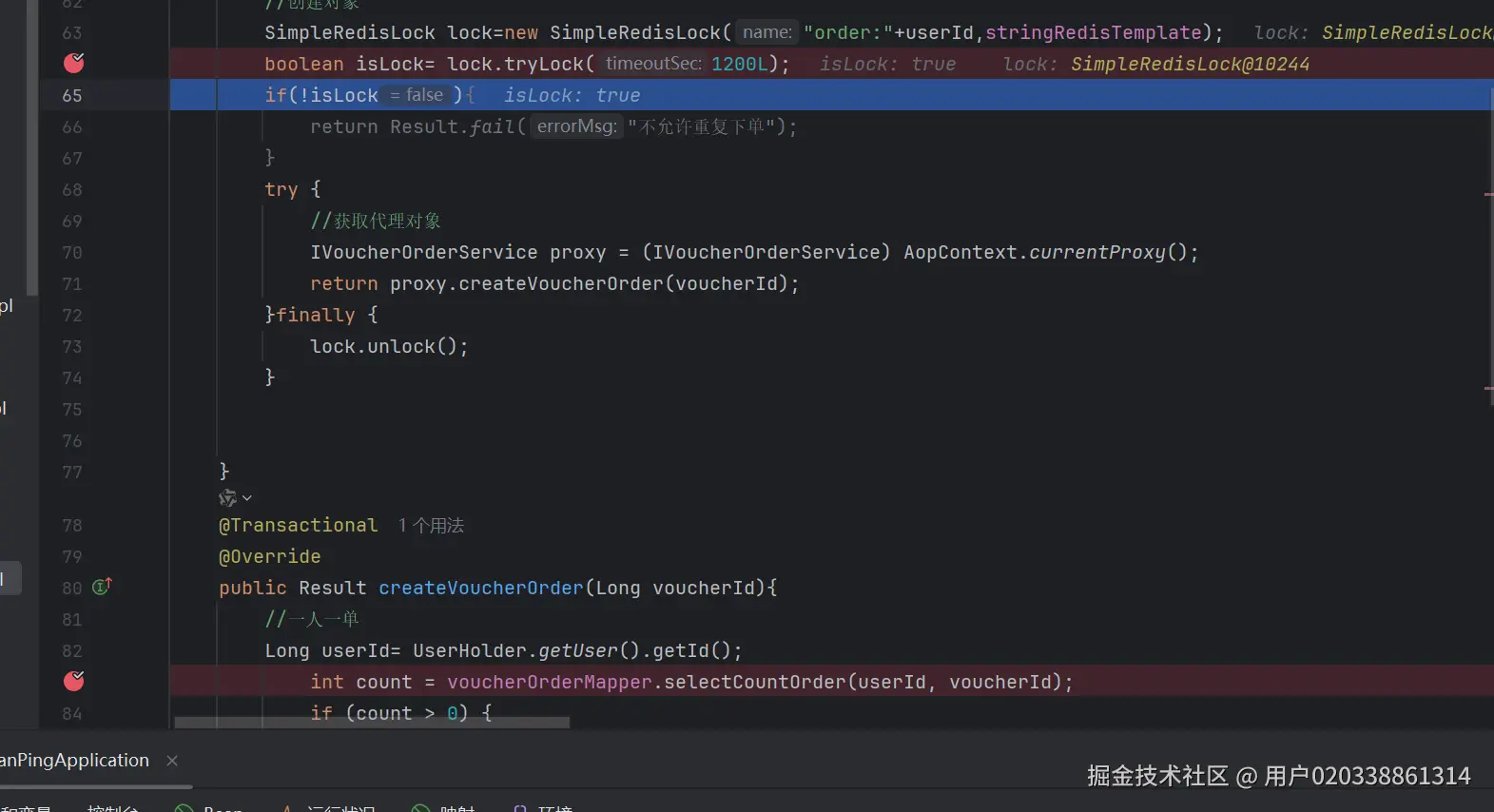
Task: Click the override gutter icon at line 80
Action: pos(102,587)
